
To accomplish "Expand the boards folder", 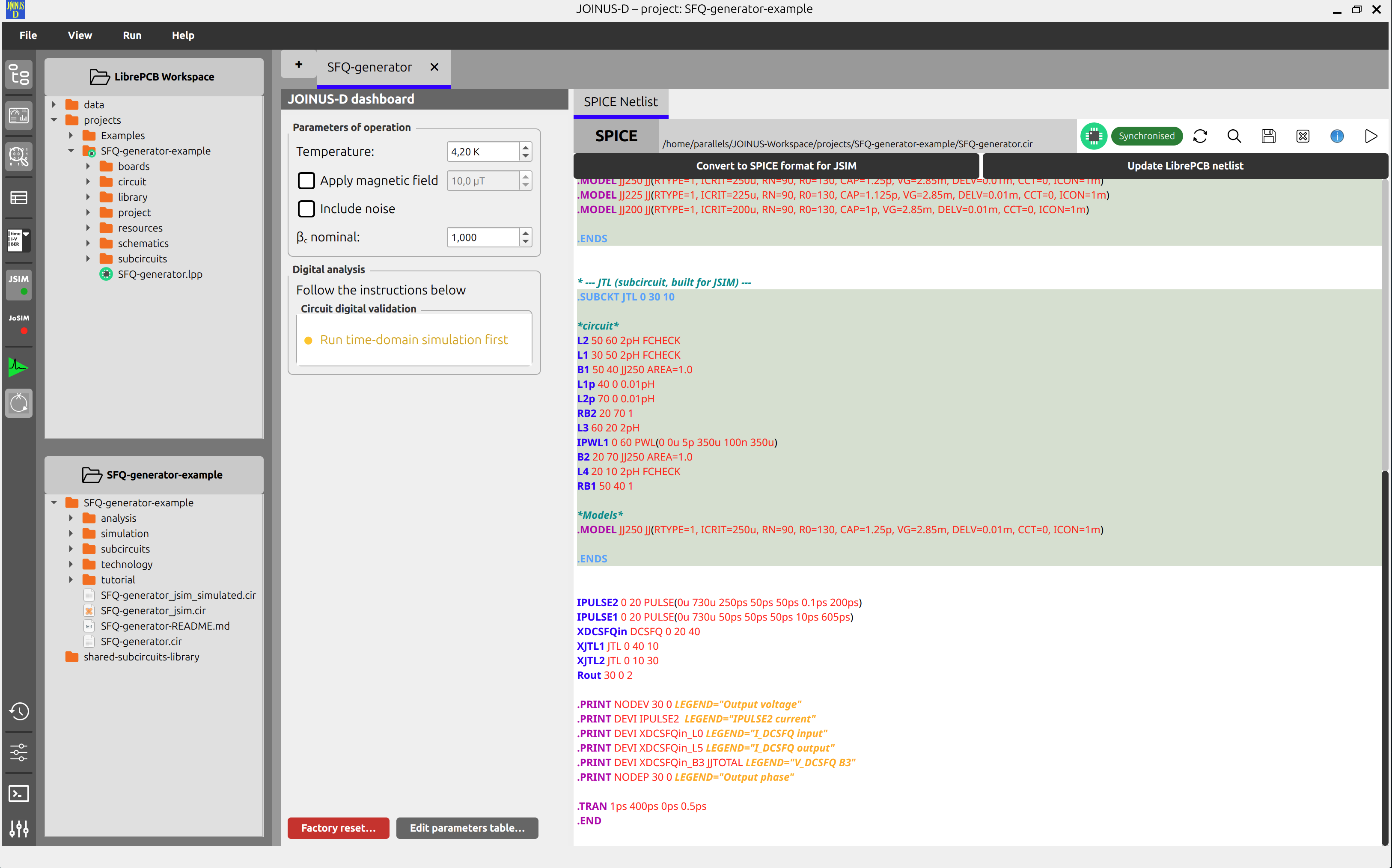I will tap(89, 166).
